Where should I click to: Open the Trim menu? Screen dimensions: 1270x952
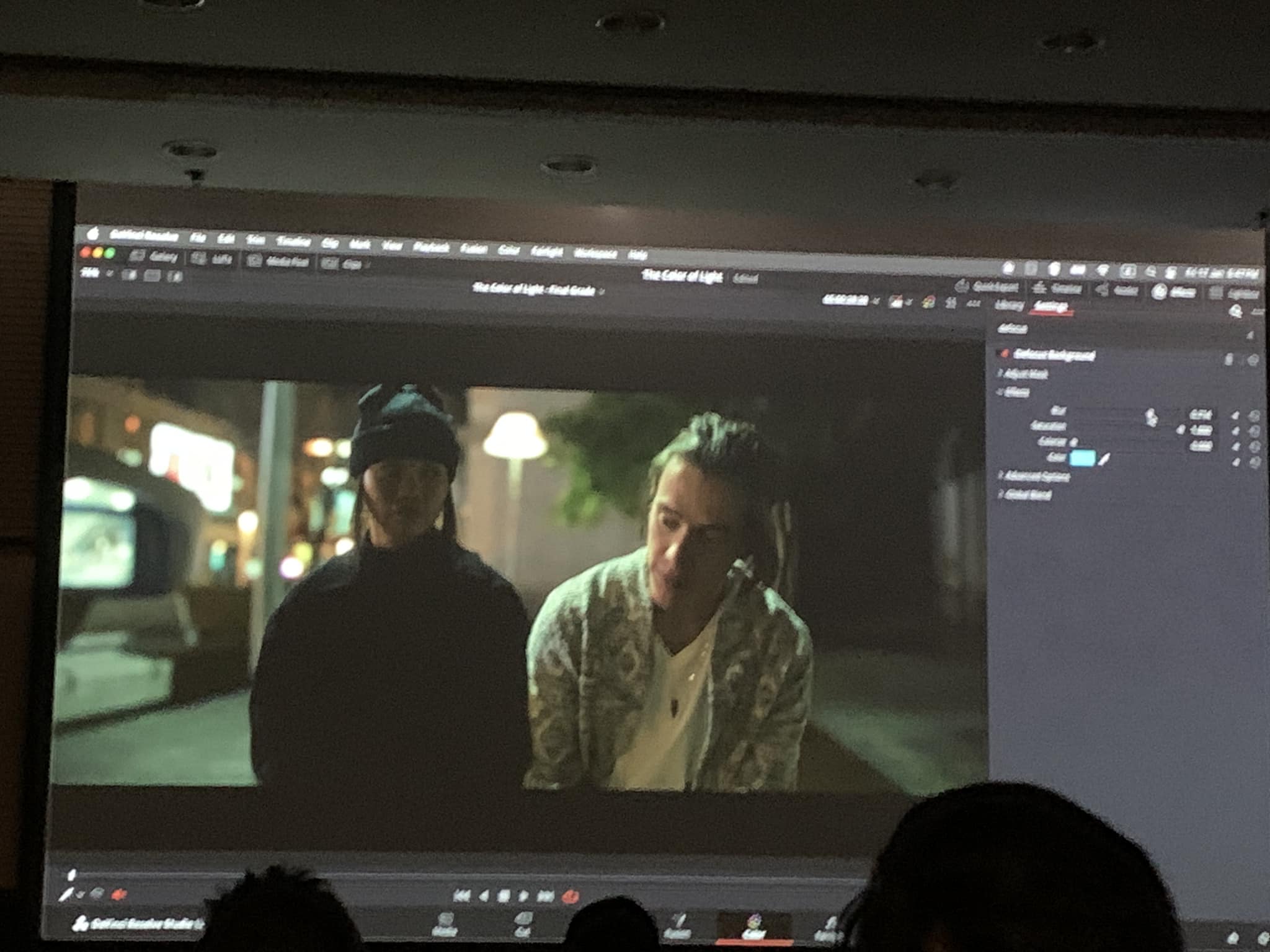(x=255, y=240)
